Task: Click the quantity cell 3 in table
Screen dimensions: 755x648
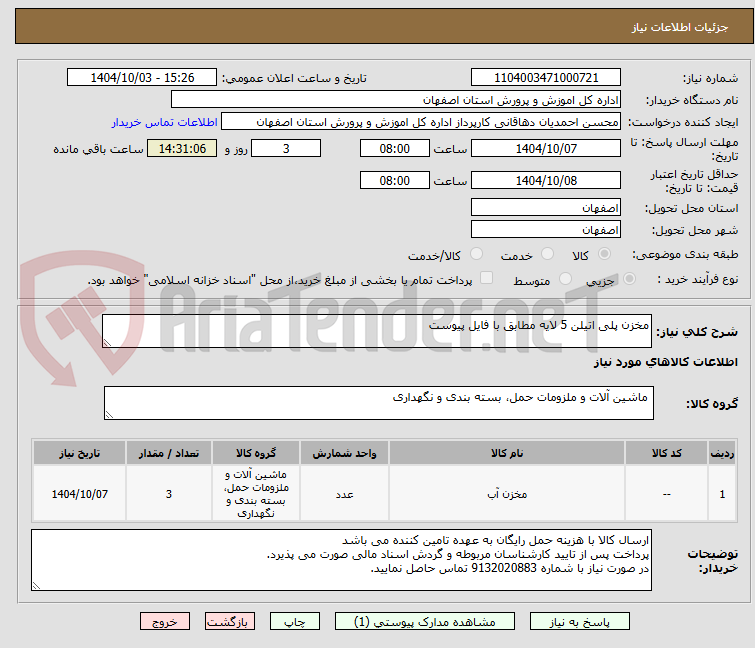Action: coord(169,494)
